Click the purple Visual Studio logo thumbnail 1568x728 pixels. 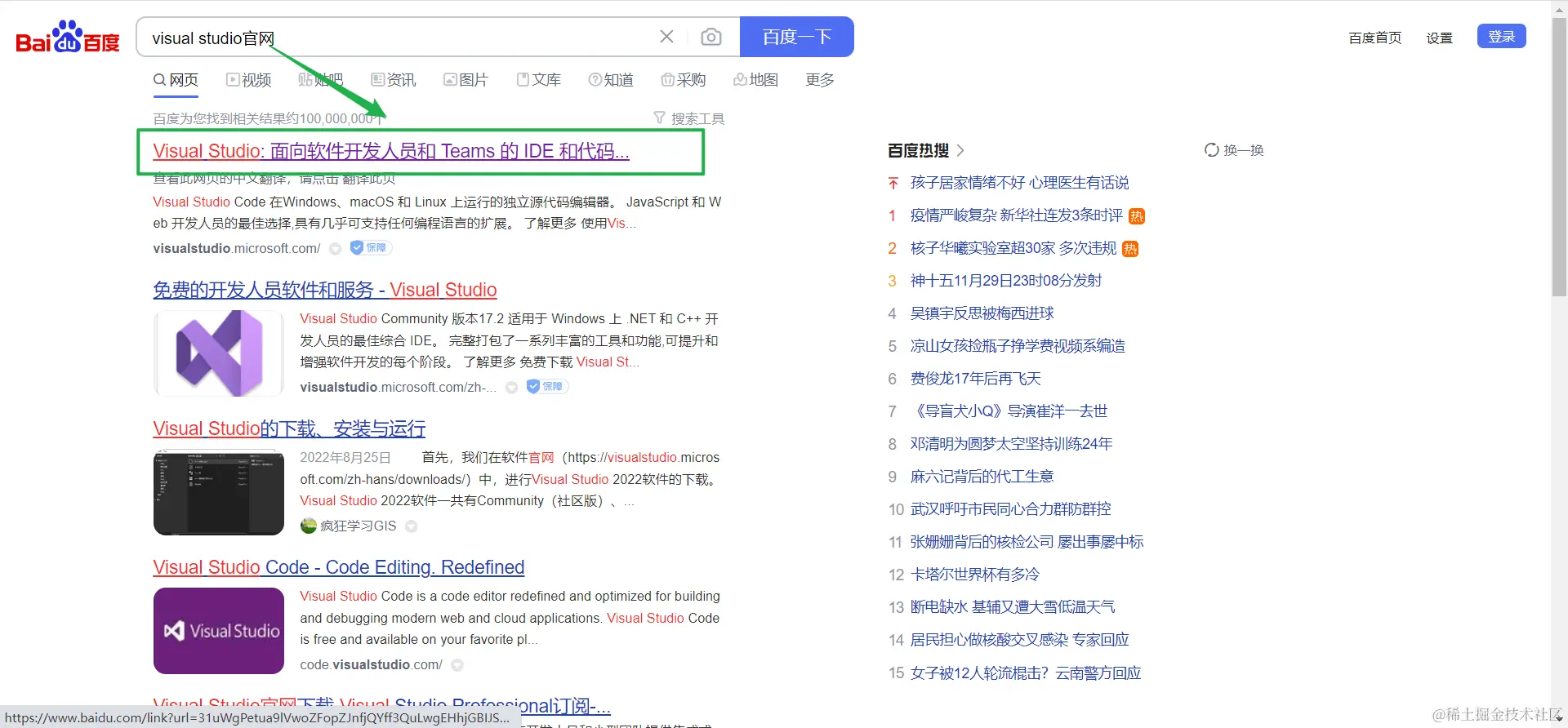point(219,353)
